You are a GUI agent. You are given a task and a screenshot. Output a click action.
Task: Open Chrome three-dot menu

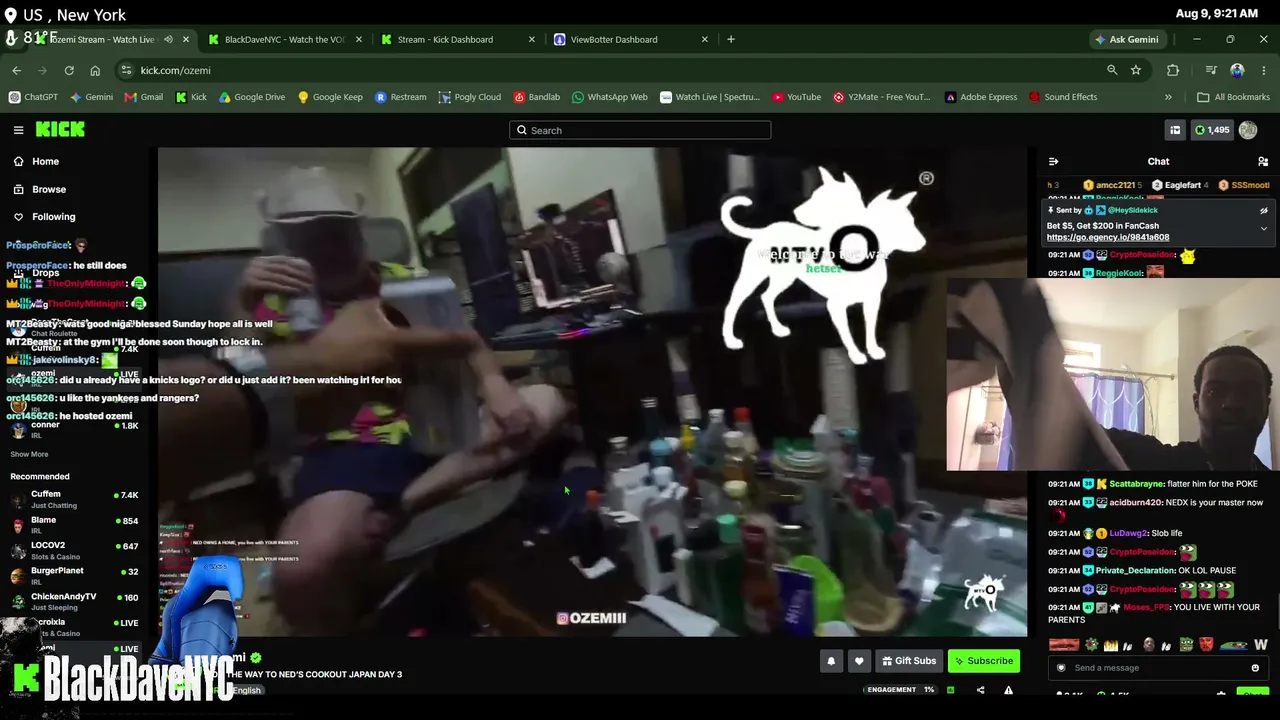click(x=1263, y=70)
